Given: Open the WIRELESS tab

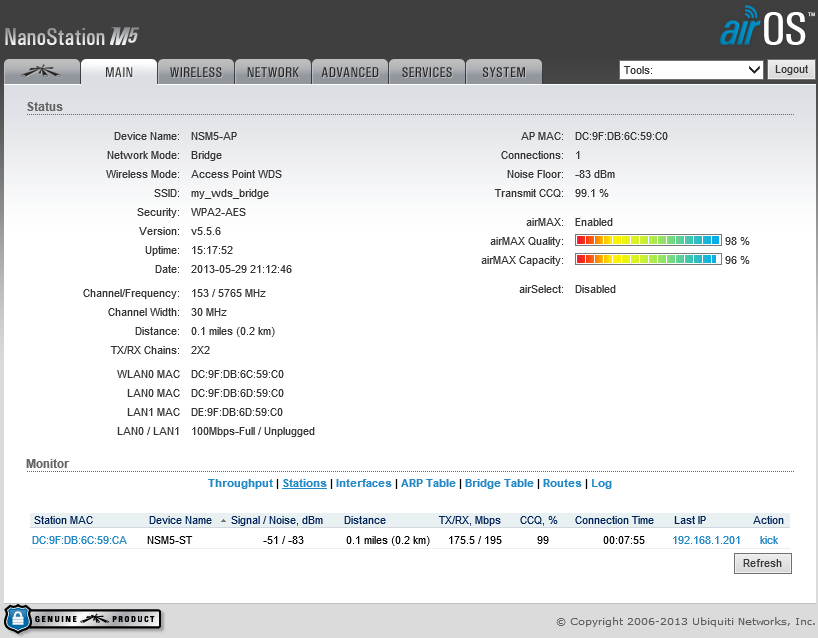Looking at the screenshot, I should (196, 72).
